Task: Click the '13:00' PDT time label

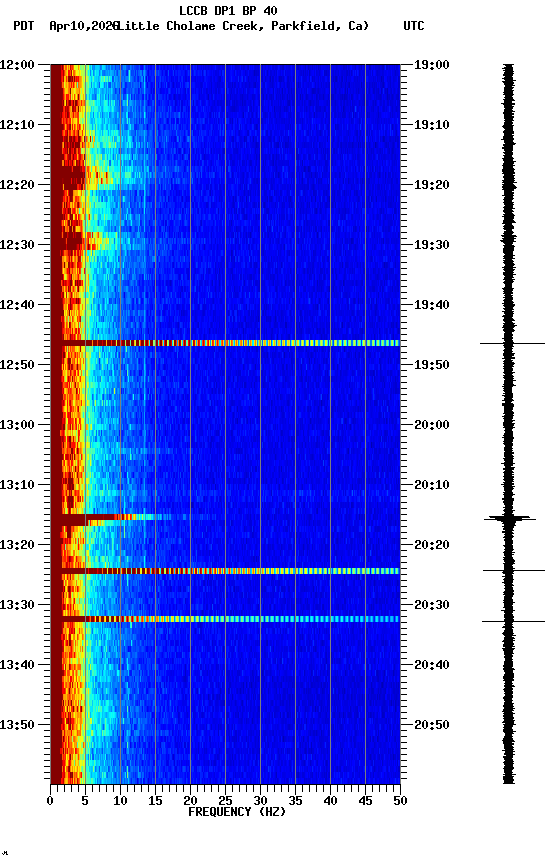Action: click(x=17, y=425)
